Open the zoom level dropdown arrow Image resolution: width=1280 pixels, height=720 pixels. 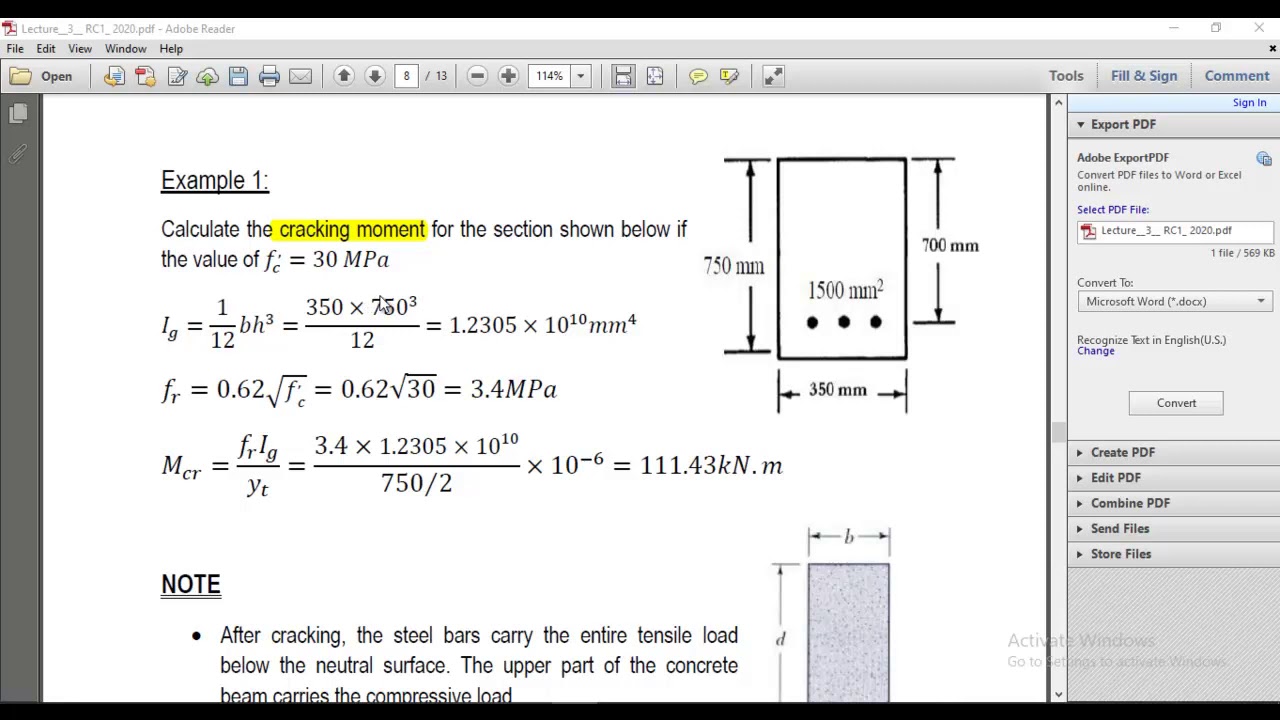[580, 76]
